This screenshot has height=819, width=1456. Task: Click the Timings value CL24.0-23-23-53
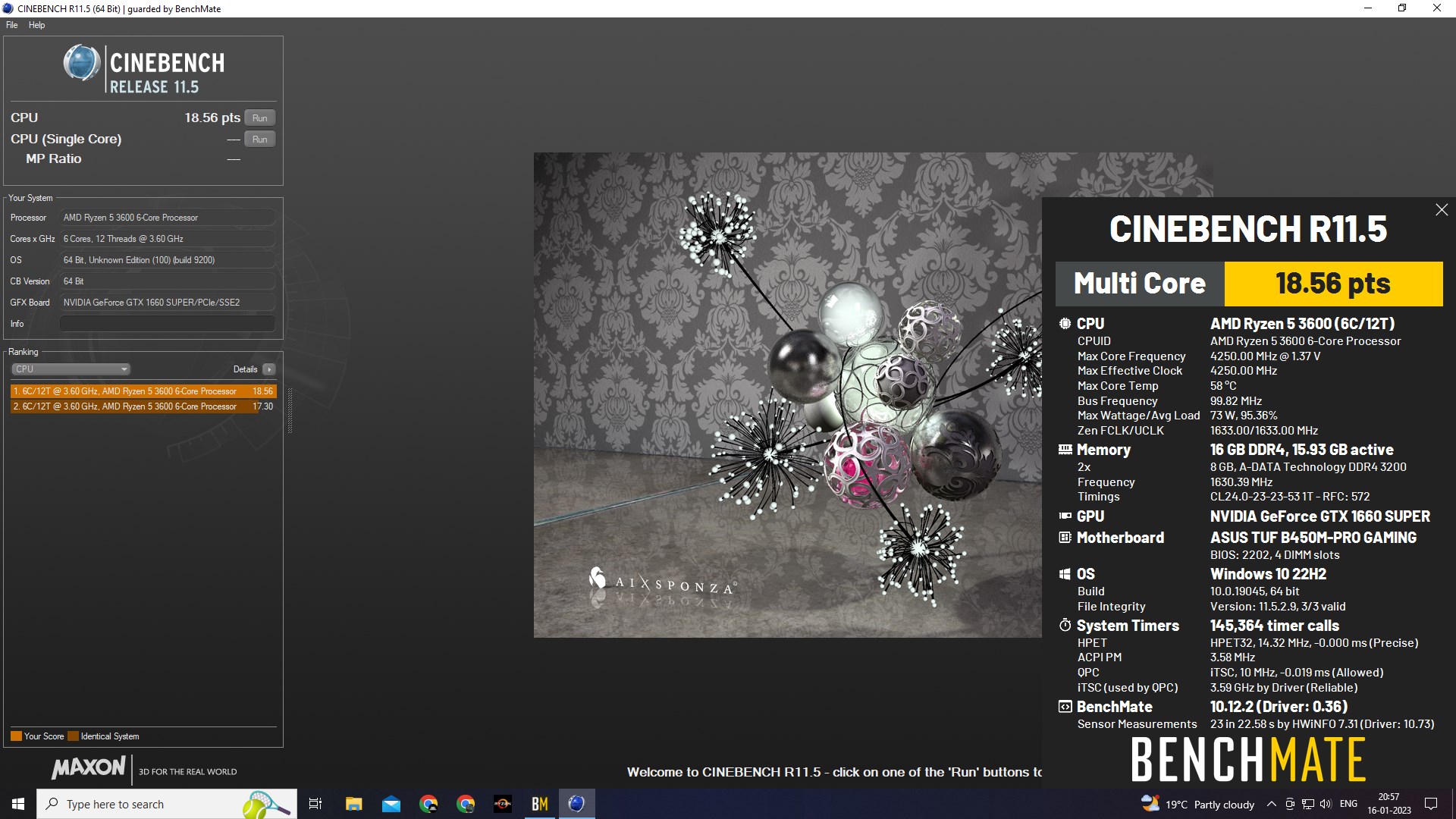pos(1290,497)
